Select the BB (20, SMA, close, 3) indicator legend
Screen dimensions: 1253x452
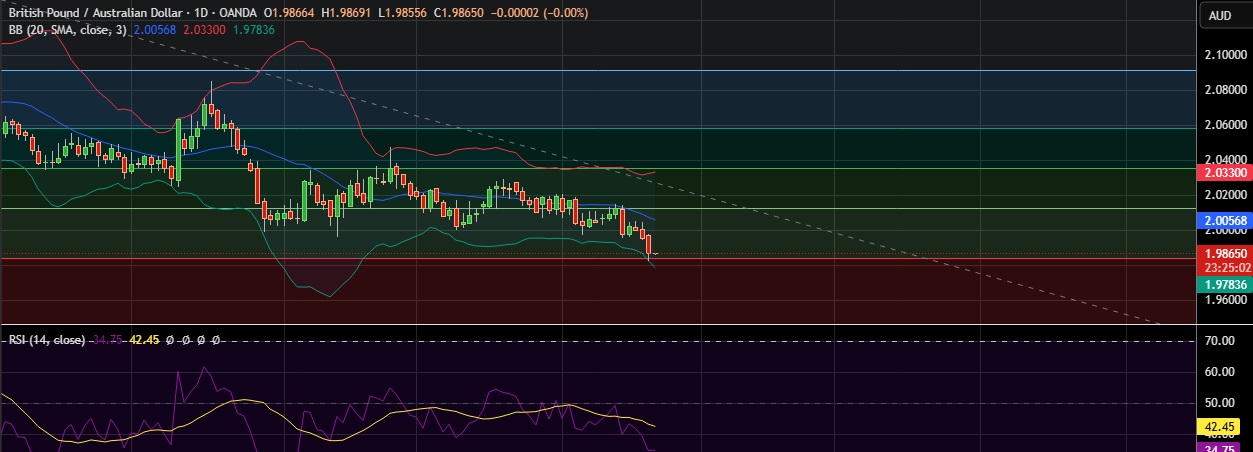67,30
